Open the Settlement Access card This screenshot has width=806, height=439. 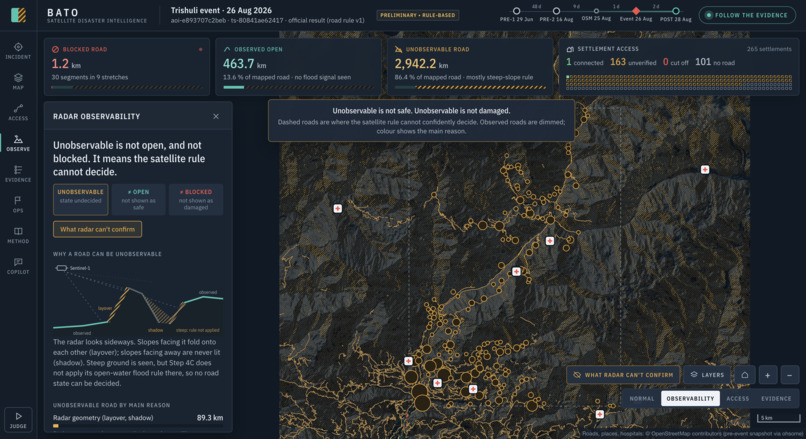coord(679,67)
